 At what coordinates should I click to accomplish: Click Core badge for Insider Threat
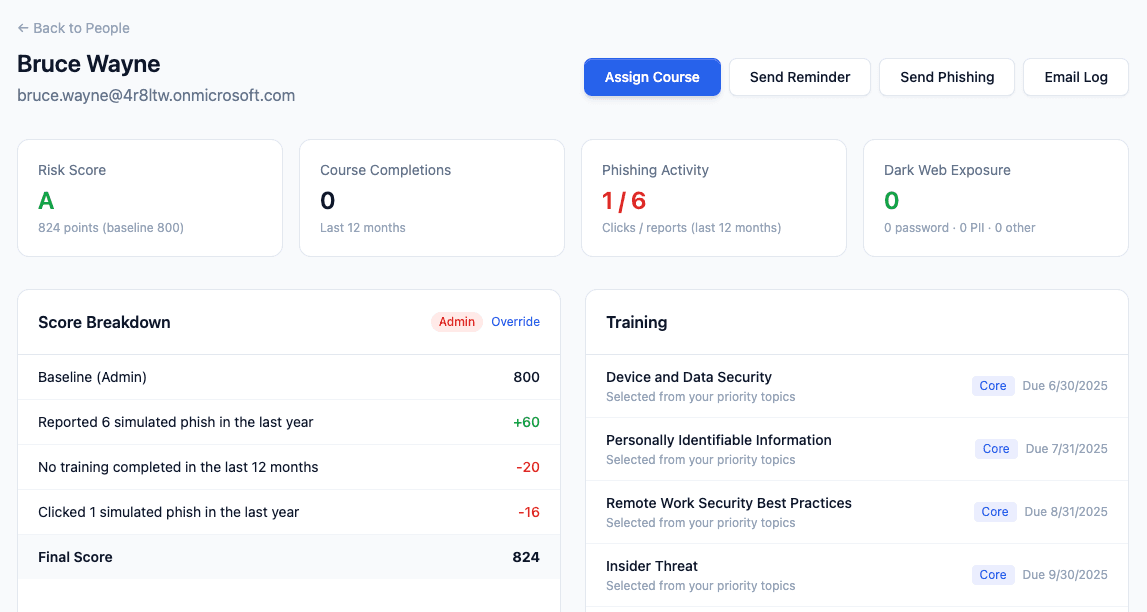[993, 575]
